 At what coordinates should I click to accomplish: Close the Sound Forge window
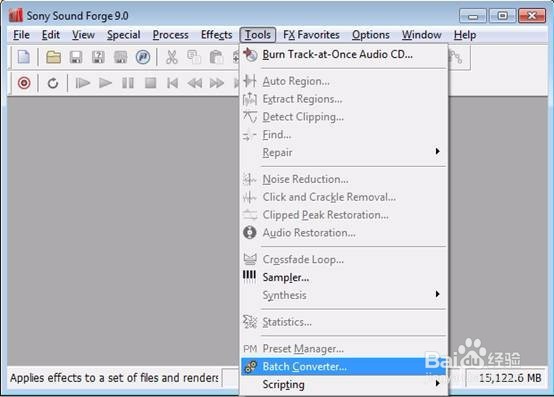tap(532, 16)
